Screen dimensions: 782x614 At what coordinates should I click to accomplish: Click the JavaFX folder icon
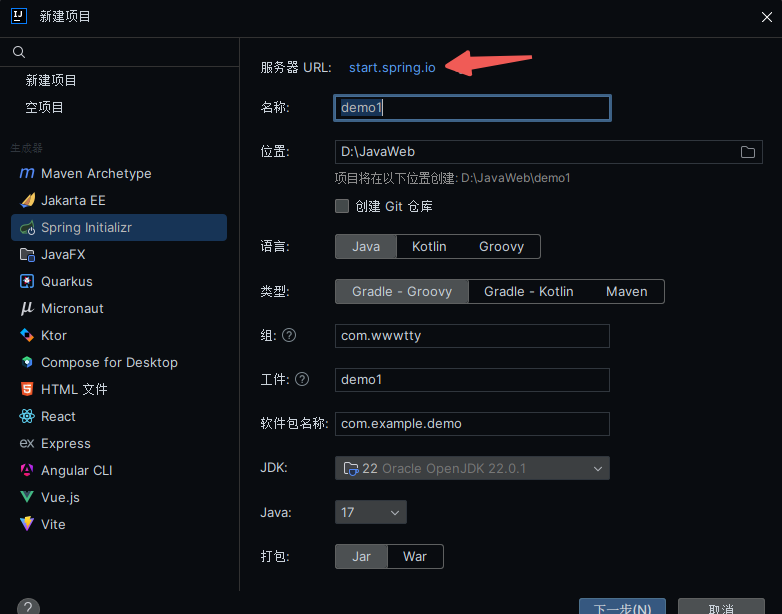(27, 255)
